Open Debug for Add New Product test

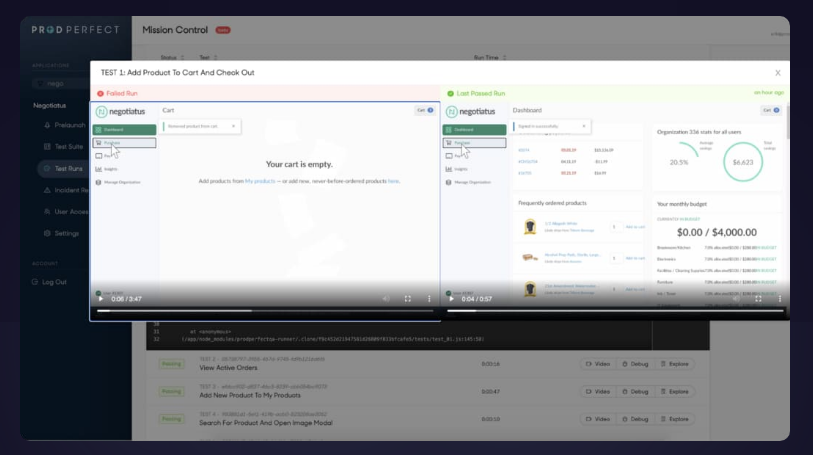635,392
